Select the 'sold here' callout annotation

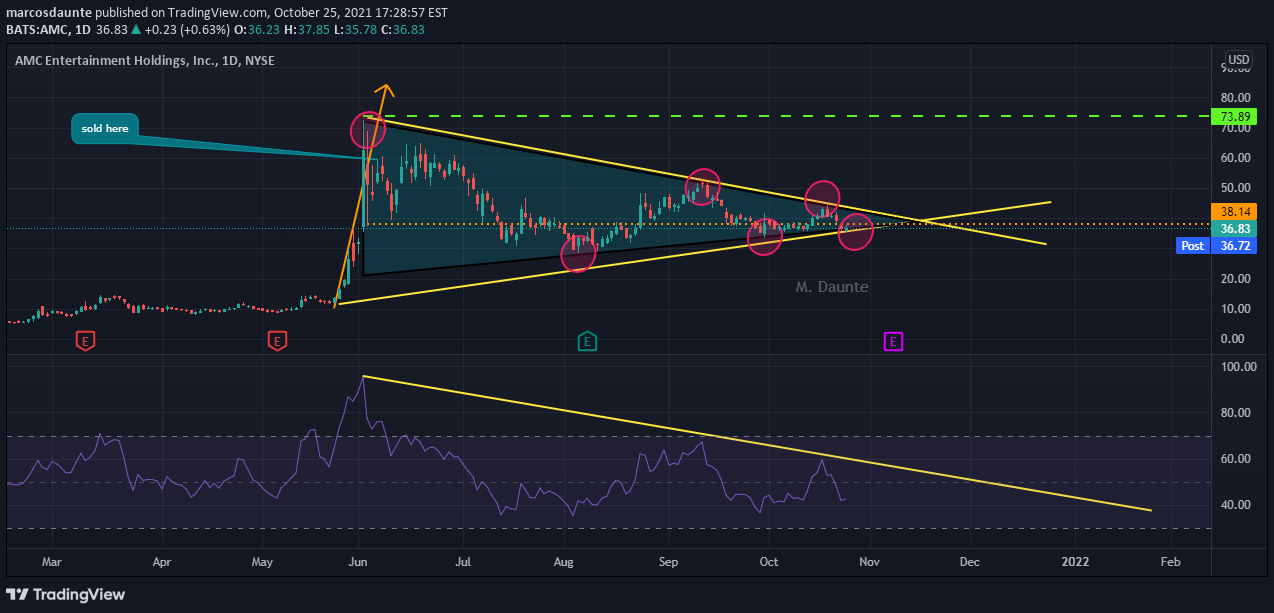105,128
